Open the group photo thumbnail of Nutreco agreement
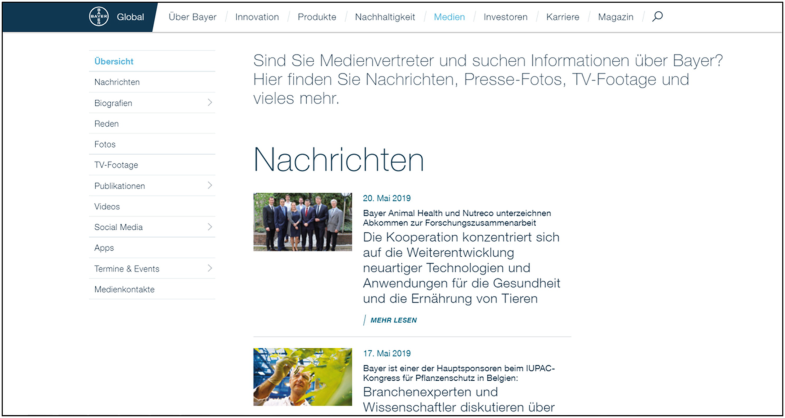The height and width of the screenshot is (418, 785). pos(302,222)
